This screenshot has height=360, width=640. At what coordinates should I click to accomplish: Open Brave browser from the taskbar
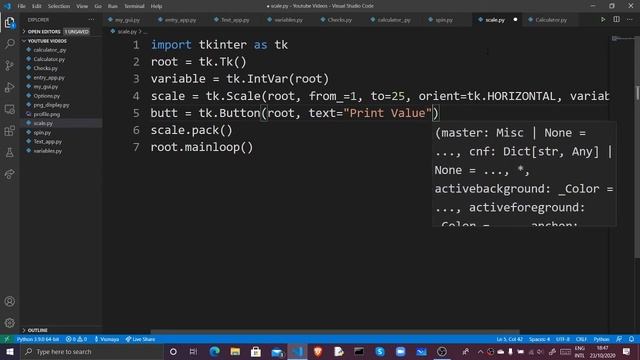[318, 351]
